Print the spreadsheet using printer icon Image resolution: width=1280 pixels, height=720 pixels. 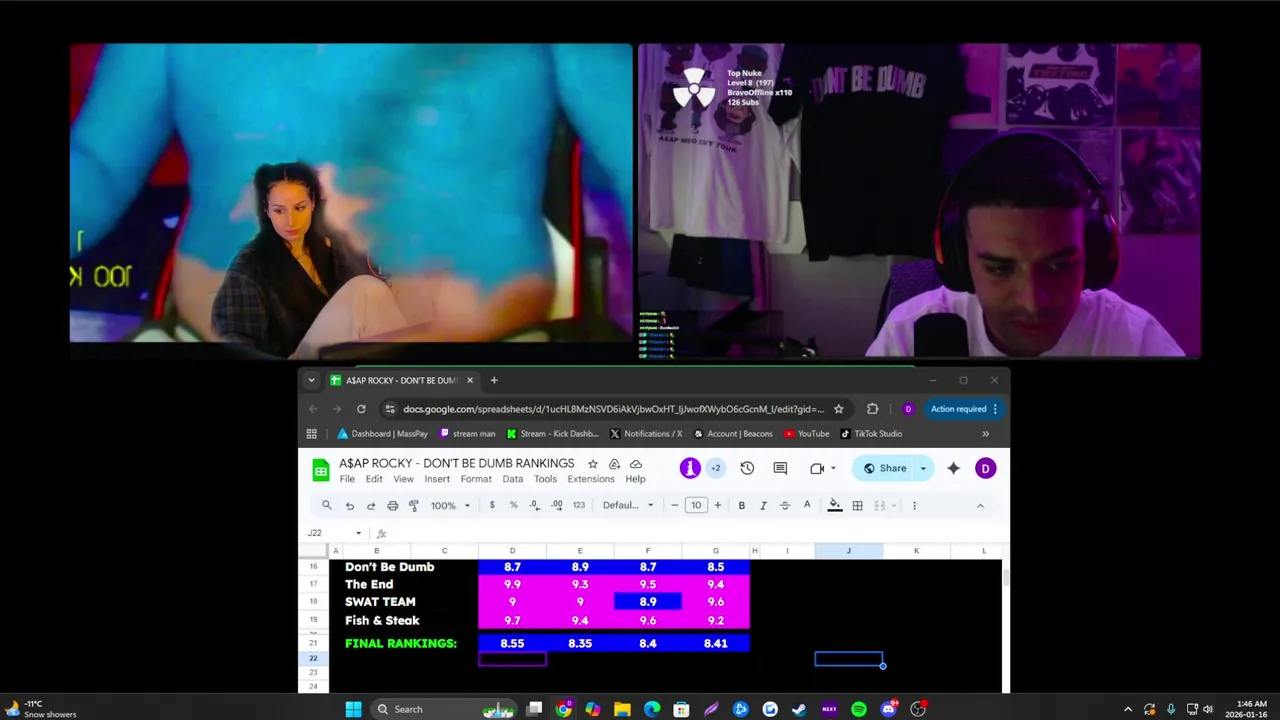tap(392, 506)
